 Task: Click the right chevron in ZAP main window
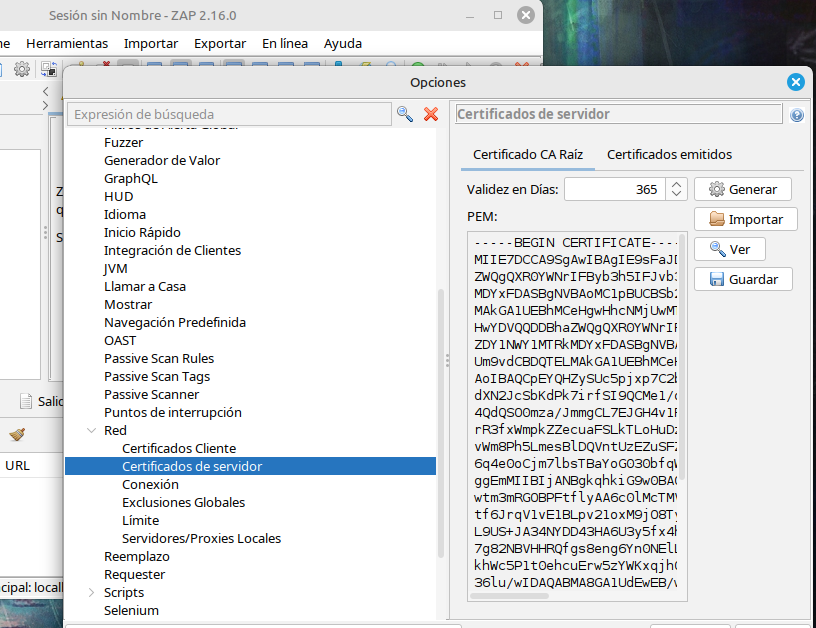click(45, 106)
